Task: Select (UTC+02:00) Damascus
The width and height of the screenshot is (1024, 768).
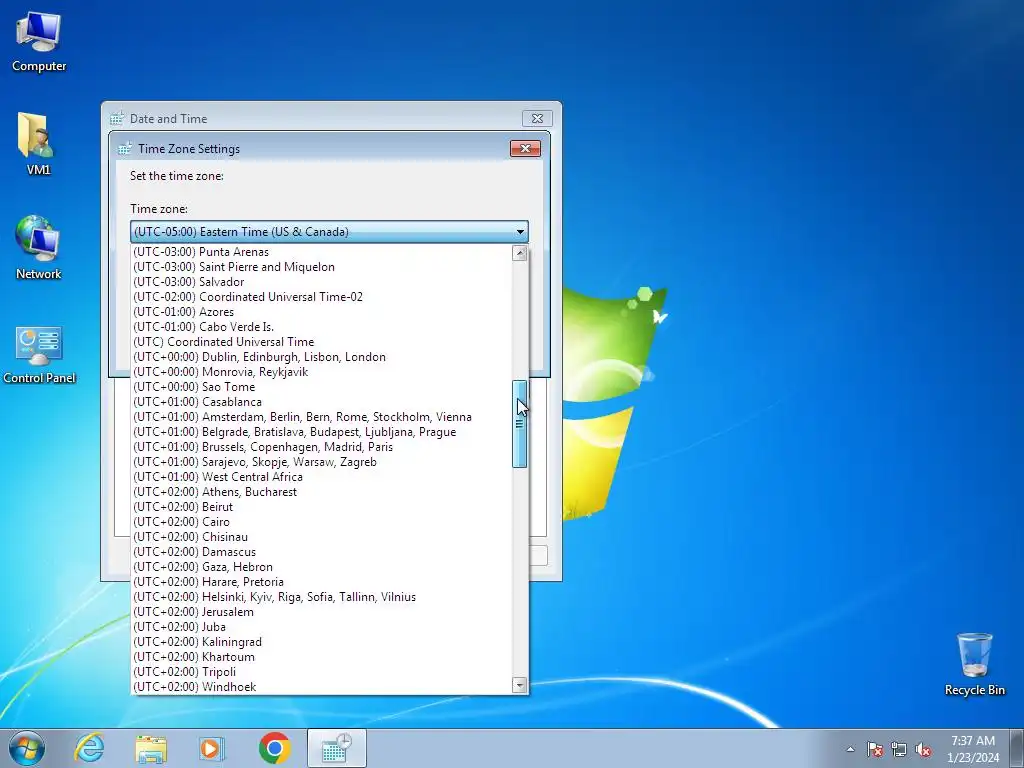Action: click(322, 552)
